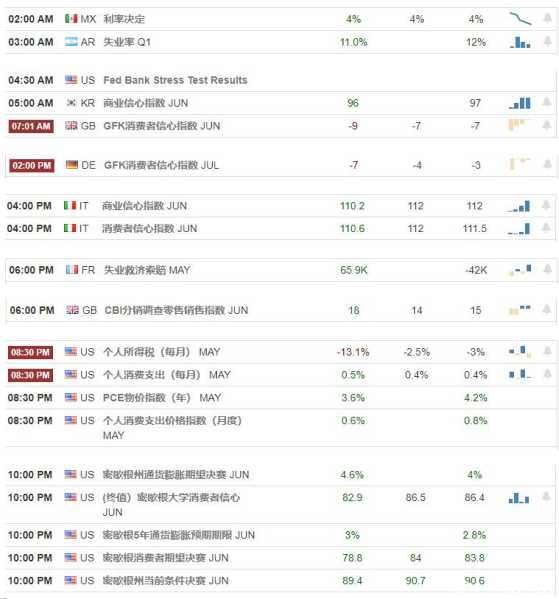Viewport: 559px width, 599px height.
Task: Click the 86.5 forecast value
Action: point(416,497)
